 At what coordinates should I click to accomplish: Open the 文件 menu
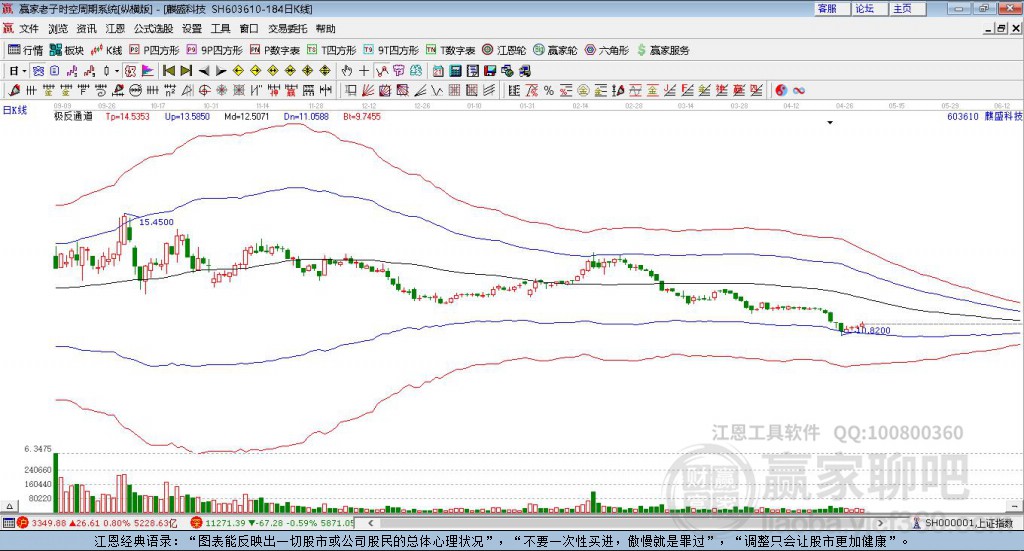29,29
